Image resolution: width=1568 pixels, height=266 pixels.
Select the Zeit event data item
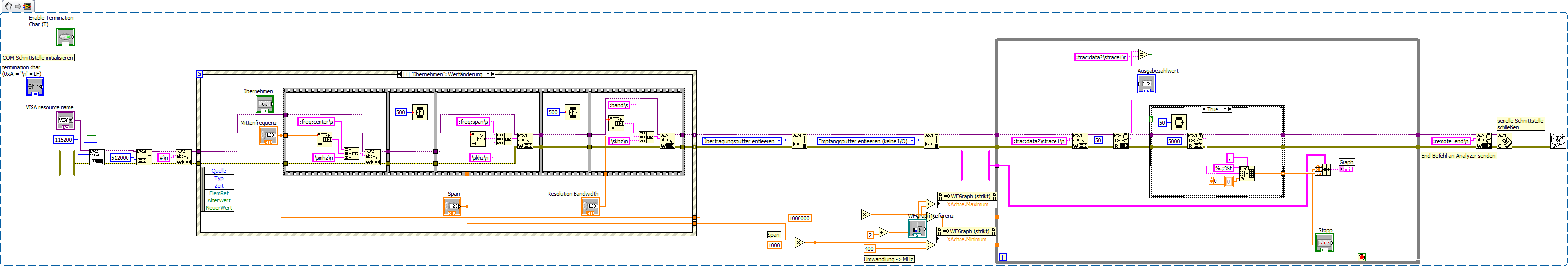[219, 186]
